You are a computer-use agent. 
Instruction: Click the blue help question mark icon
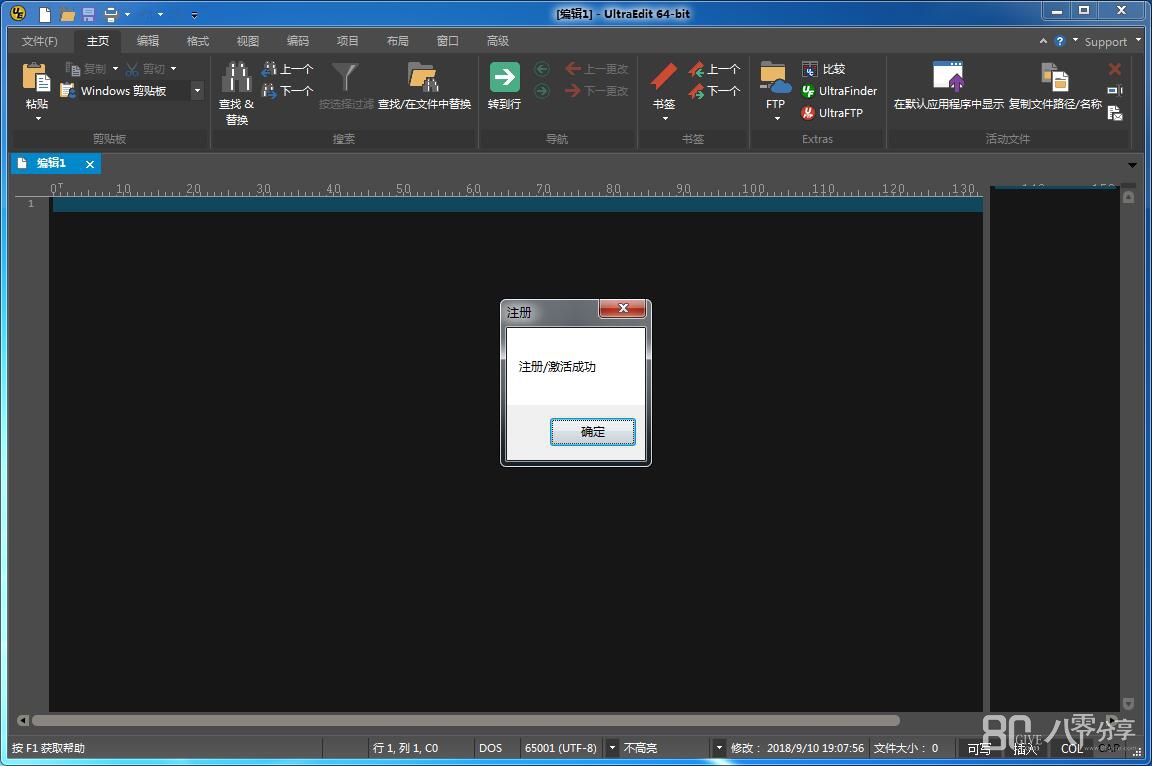click(x=1059, y=41)
